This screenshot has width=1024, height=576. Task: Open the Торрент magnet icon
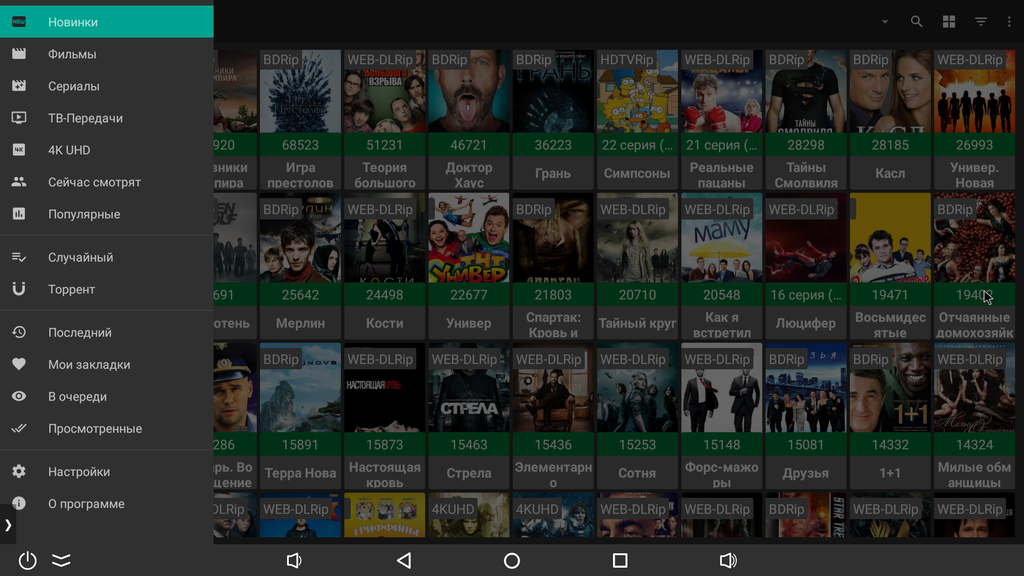point(19,289)
